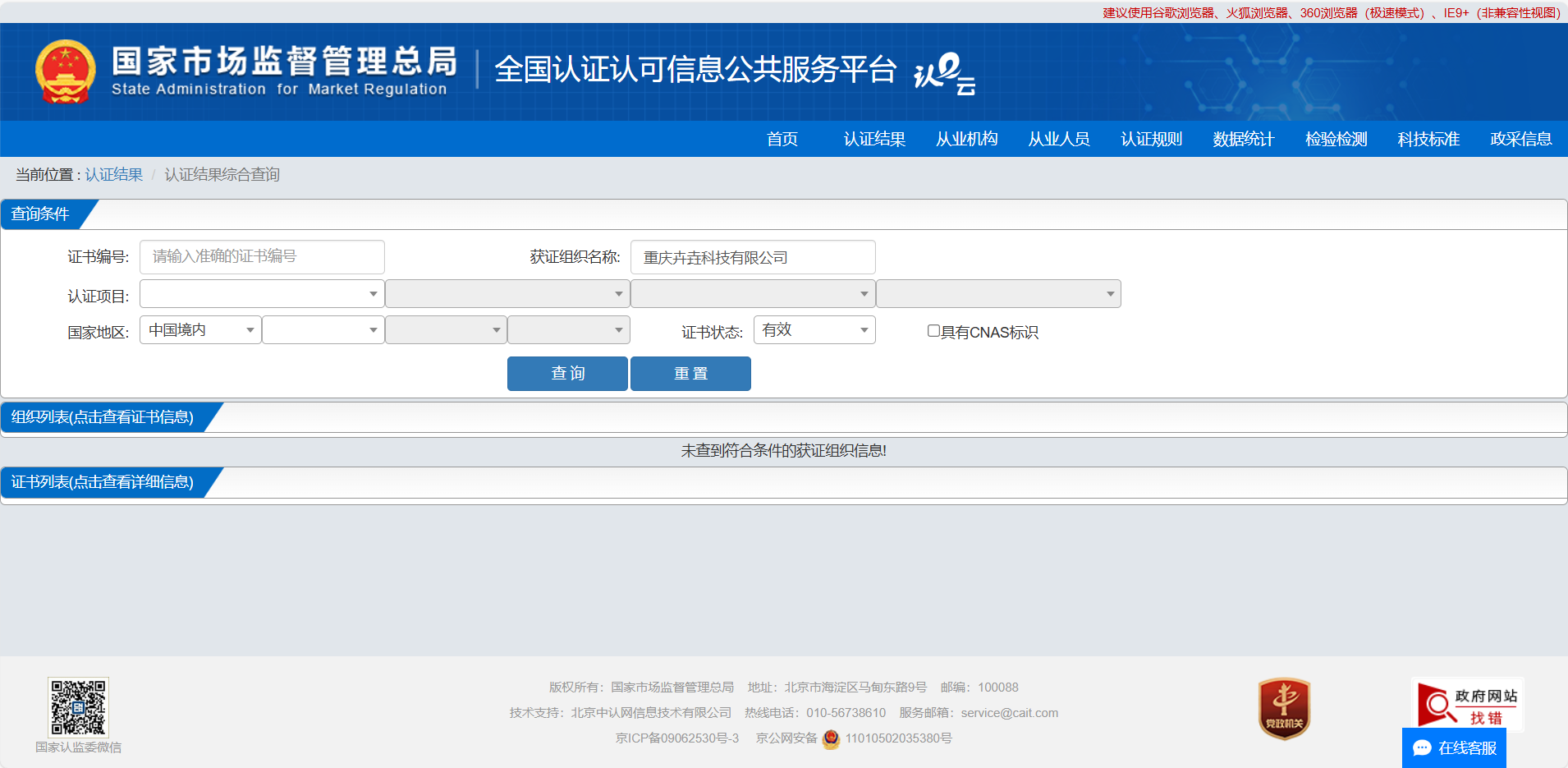Expand the first 认证项目 dropdown
This screenshot has height=768, width=1568.
pos(262,294)
